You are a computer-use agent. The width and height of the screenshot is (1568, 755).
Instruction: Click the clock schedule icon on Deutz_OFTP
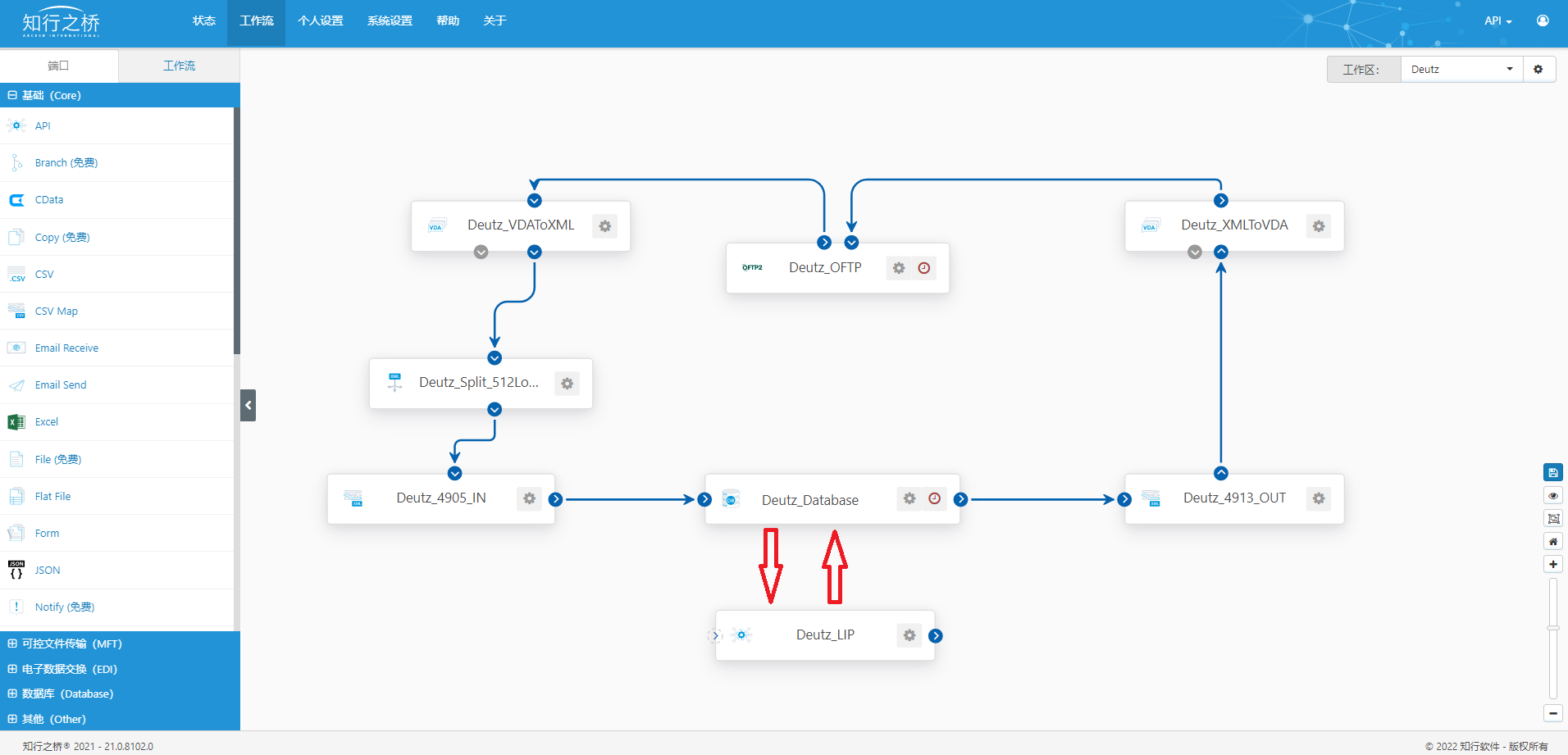924,268
